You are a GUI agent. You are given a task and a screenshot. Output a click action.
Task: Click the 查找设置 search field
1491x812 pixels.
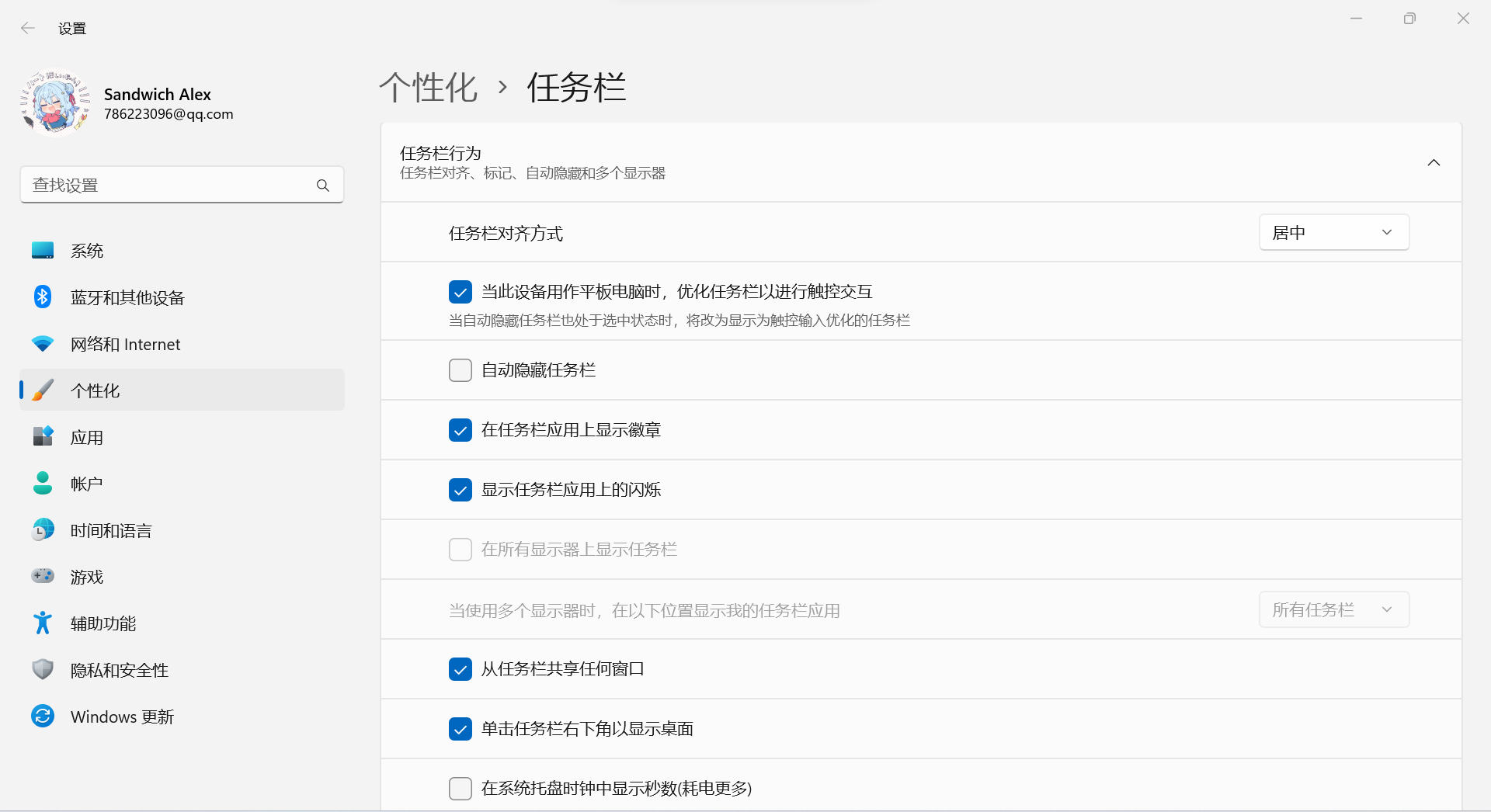(x=182, y=185)
